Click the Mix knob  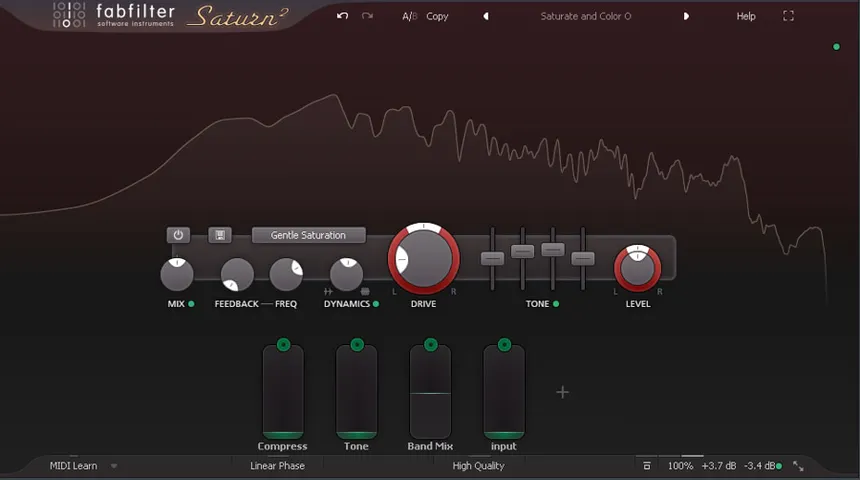(x=177, y=274)
